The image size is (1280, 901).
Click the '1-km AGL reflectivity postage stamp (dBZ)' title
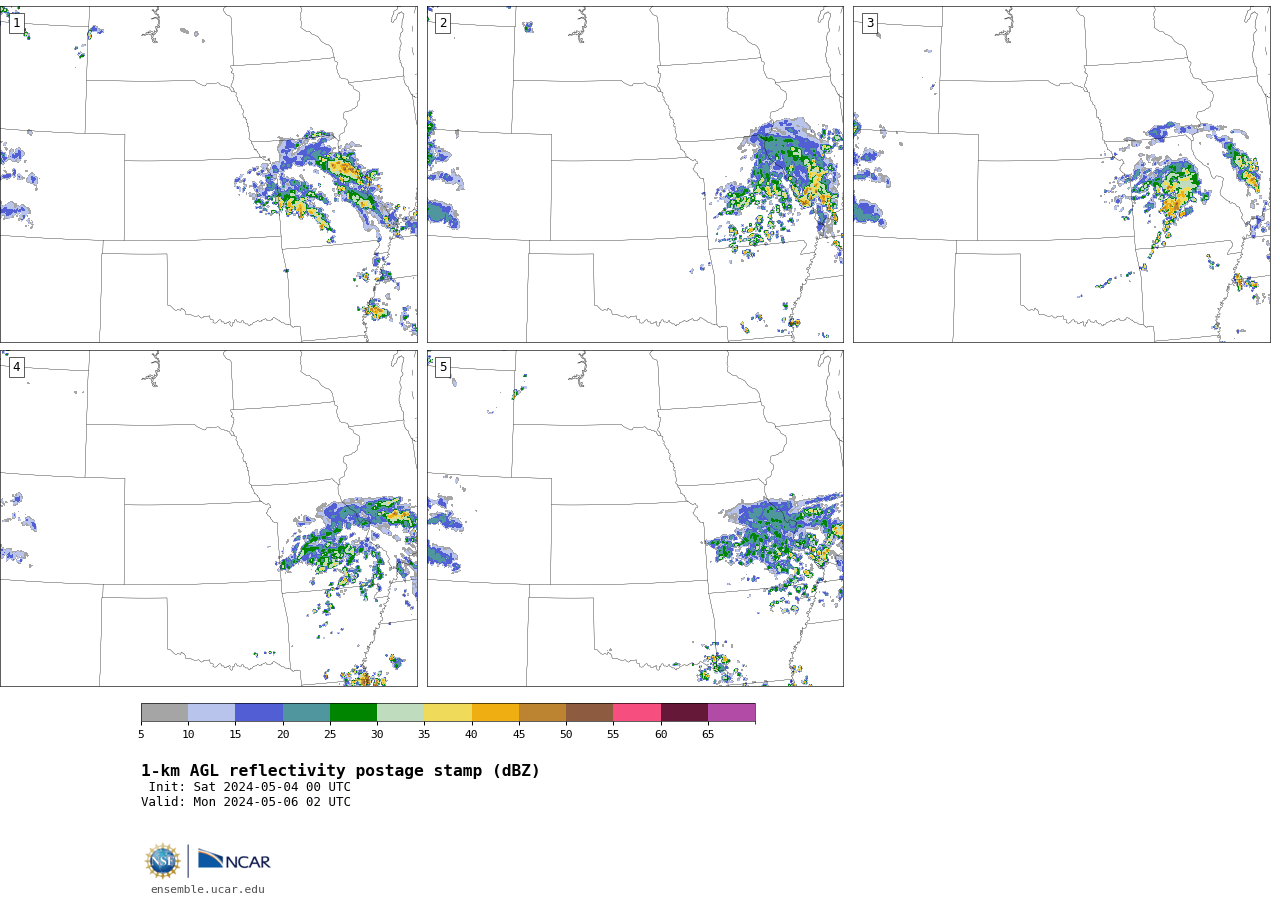click(340, 771)
